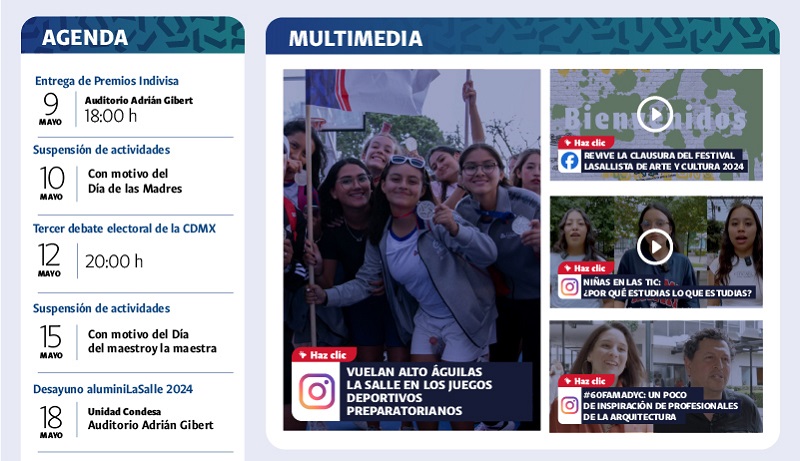Image resolution: width=800 pixels, height=461 pixels.
Task: Open Suspensión de actividades on May 10
Action: (x=101, y=150)
